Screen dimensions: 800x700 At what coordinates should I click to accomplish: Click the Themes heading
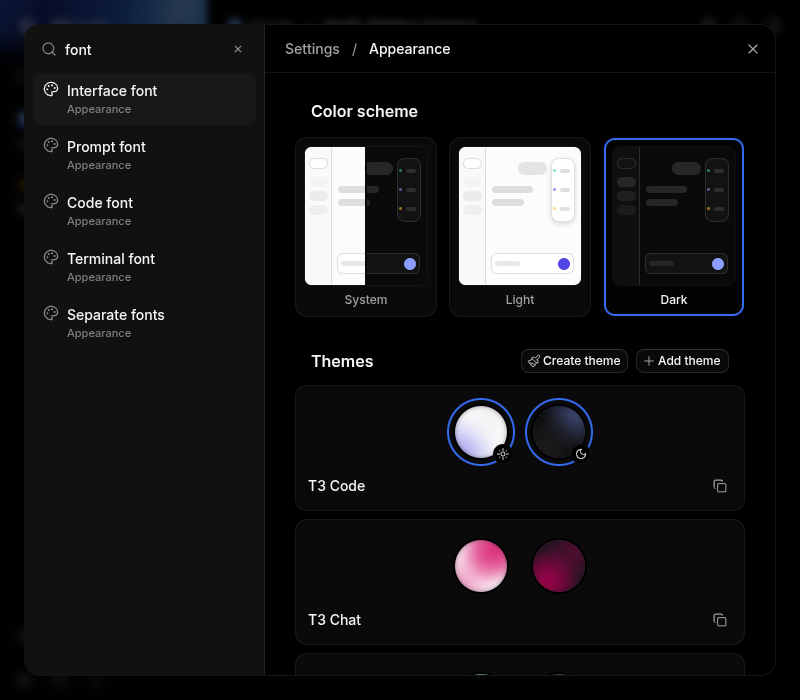click(342, 361)
